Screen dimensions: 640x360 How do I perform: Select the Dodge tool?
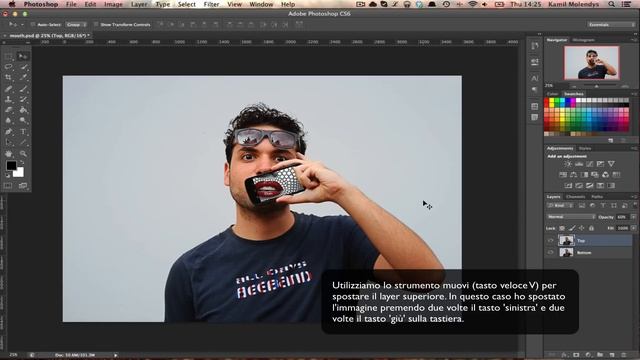(x=23, y=120)
